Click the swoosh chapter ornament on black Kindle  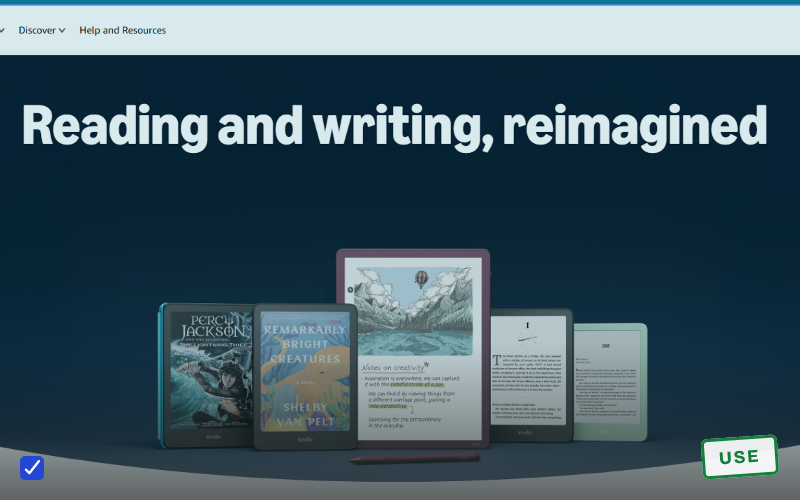[x=528, y=338]
